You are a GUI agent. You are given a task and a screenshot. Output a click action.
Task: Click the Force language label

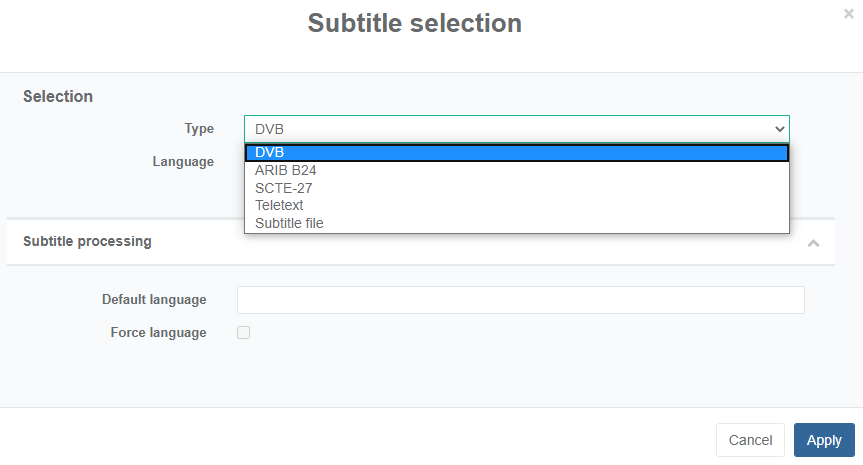(158, 333)
